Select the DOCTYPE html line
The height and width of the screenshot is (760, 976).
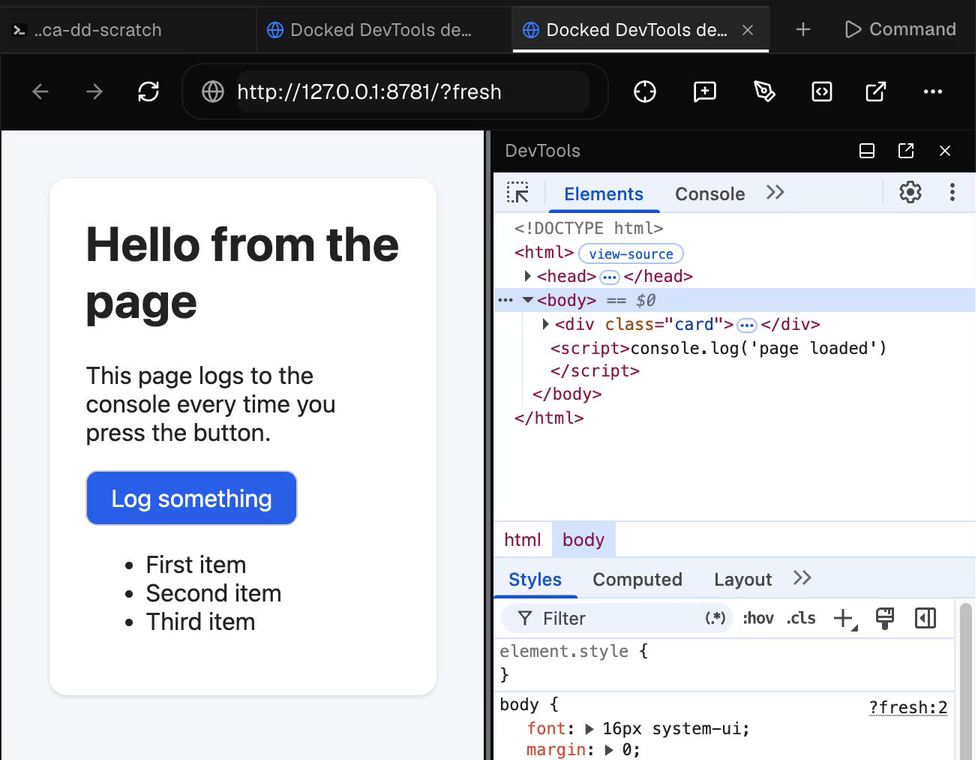589,228
